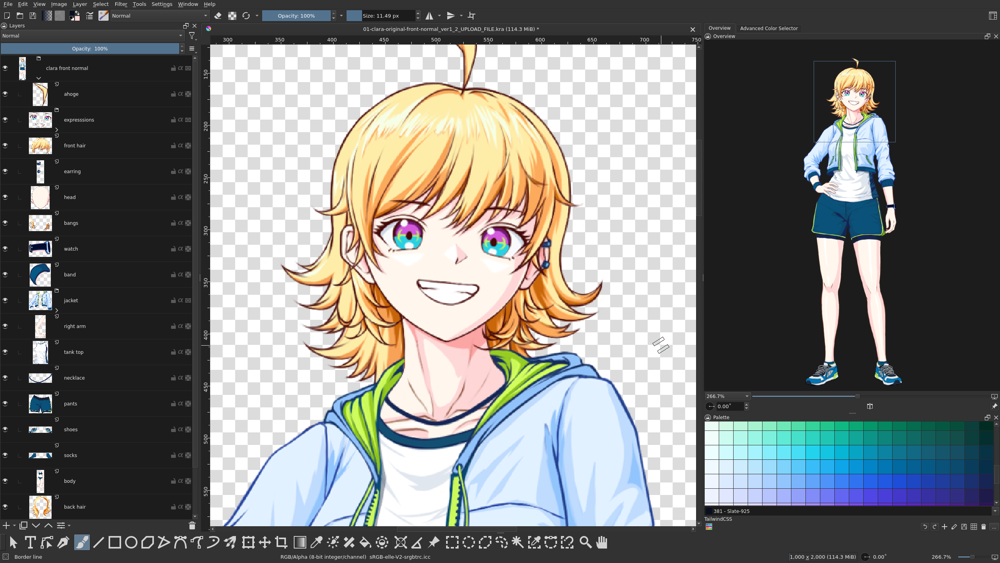Delete layer using trash icon in Layers panel

coord(192,525)
